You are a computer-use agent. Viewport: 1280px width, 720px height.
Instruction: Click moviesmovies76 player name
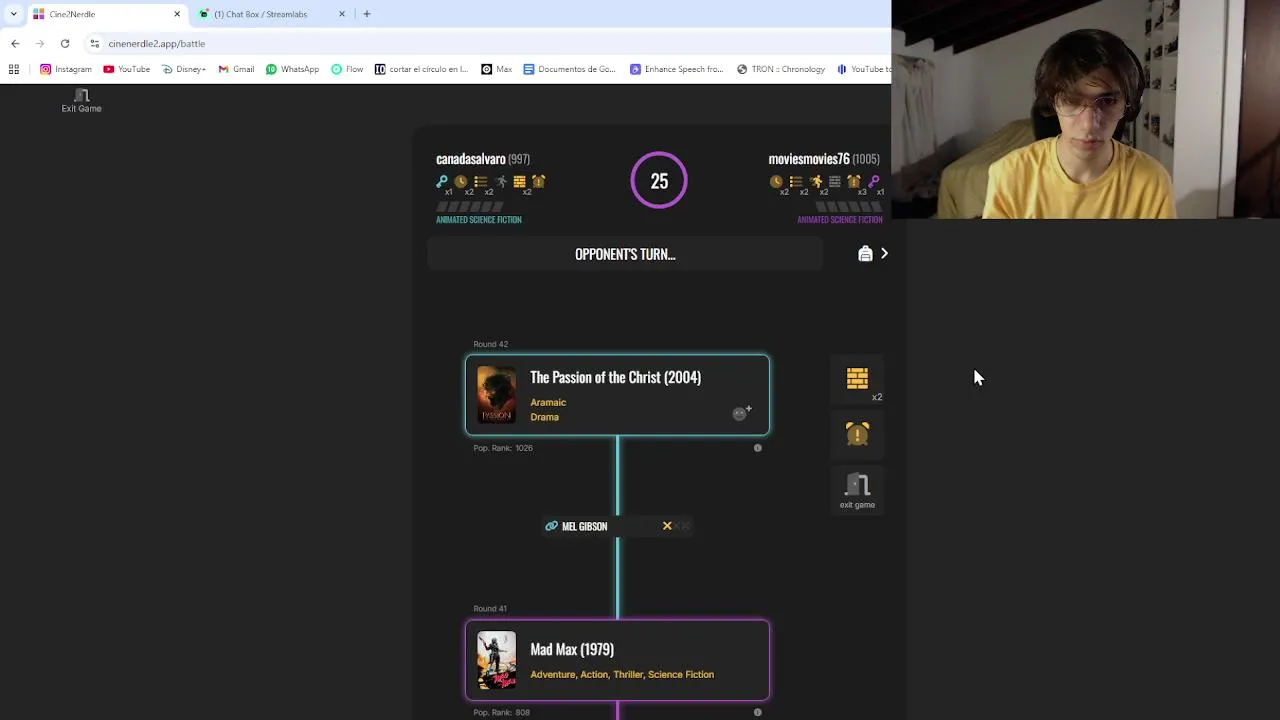click(809, 159)
